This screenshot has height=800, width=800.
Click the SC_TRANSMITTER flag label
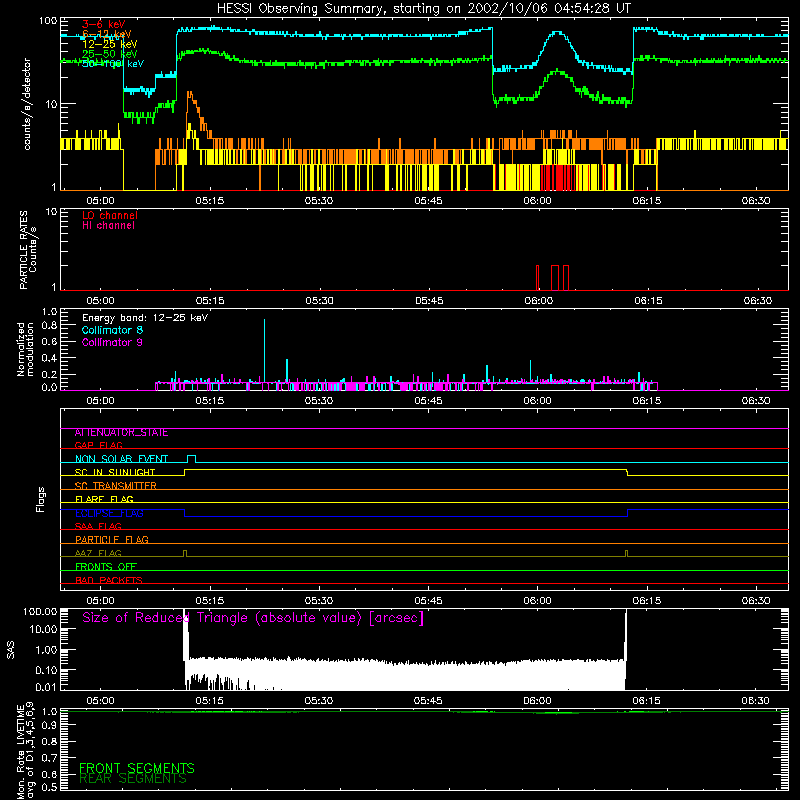click(116, 486)
